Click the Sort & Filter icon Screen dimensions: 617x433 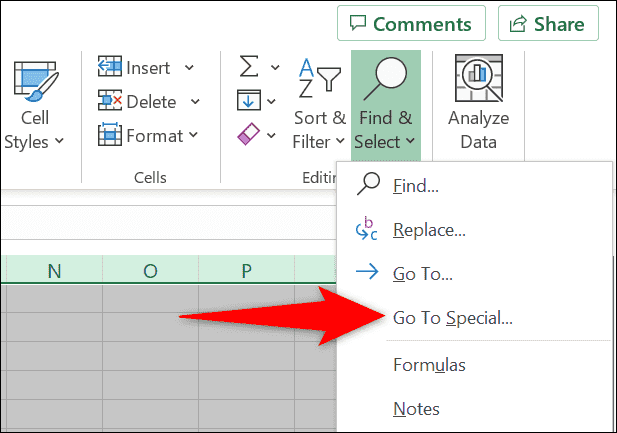coord(318,82)
